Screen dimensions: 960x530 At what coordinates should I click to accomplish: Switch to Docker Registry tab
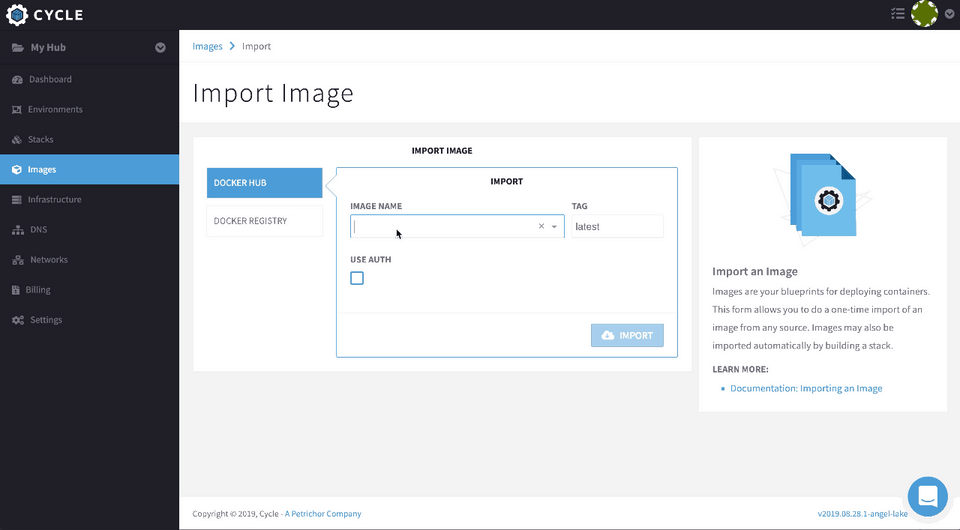coord(264,221)
